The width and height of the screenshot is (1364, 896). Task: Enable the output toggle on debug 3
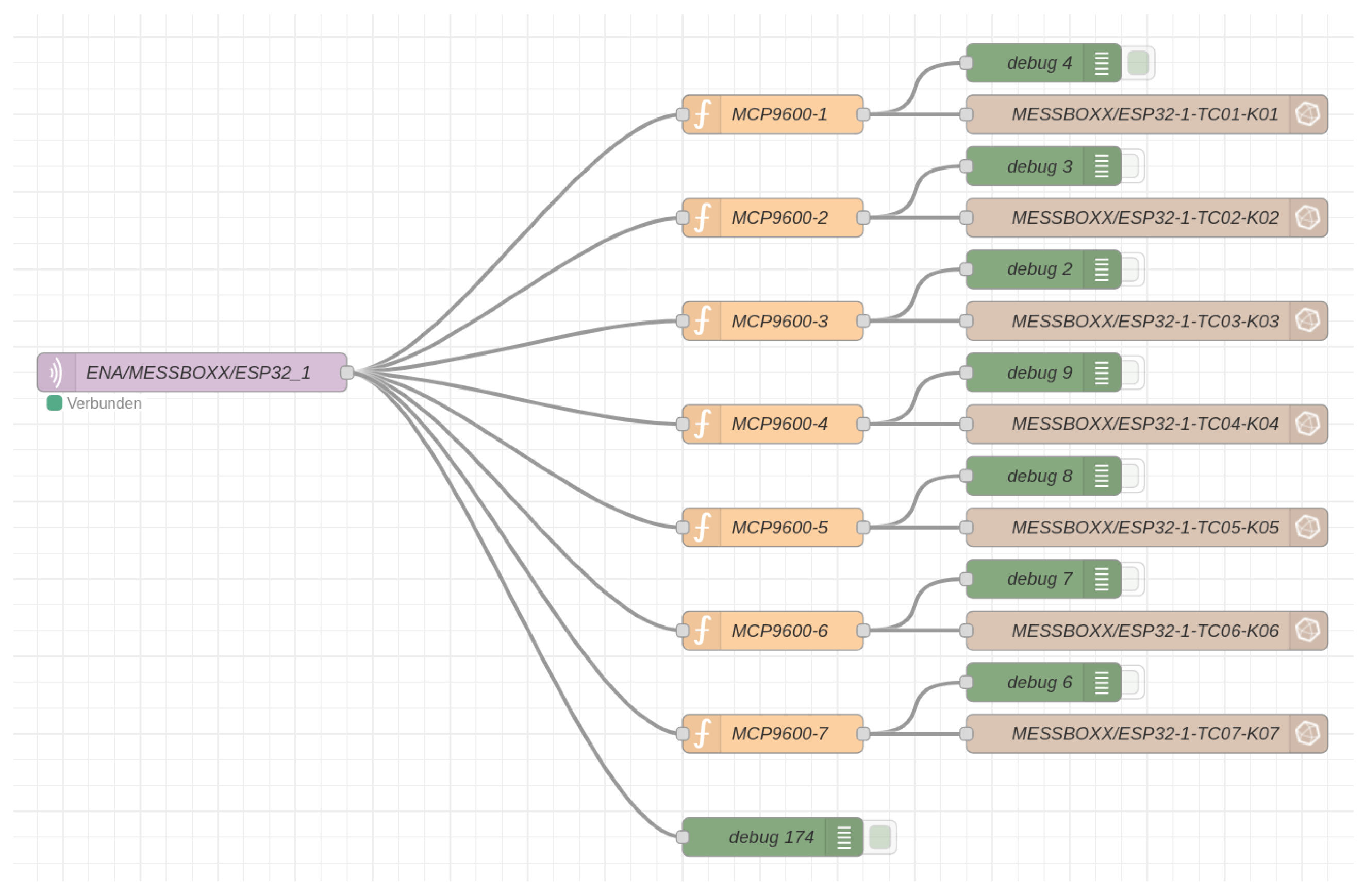pyautogui.click(x=1132, y=166)
